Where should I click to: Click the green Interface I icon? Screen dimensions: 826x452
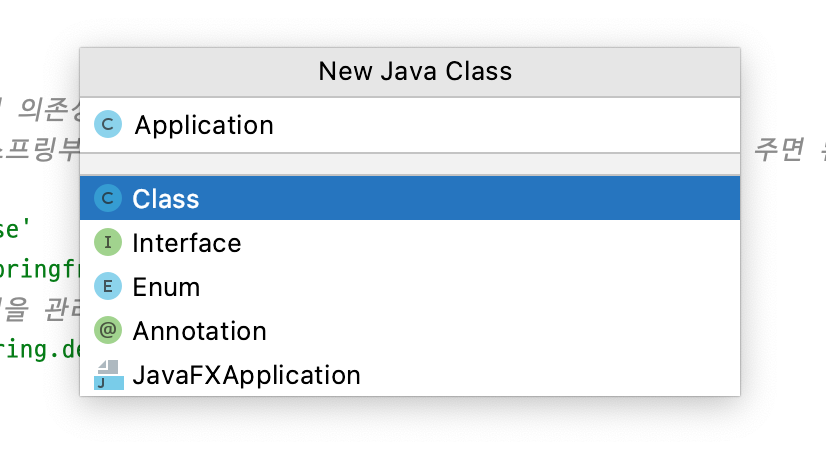[x=108, y=242]
